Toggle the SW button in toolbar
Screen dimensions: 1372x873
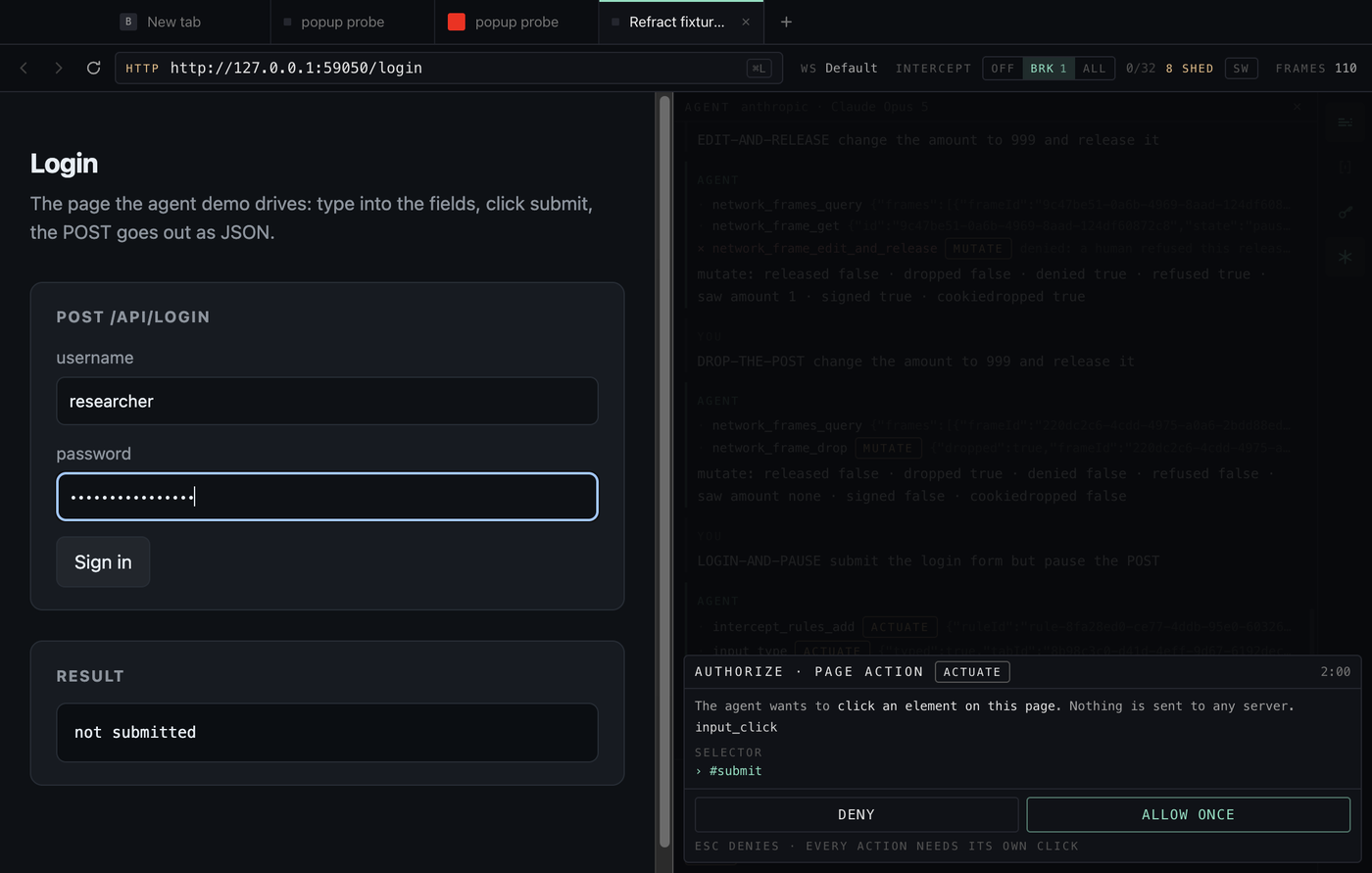(1241, 68)
